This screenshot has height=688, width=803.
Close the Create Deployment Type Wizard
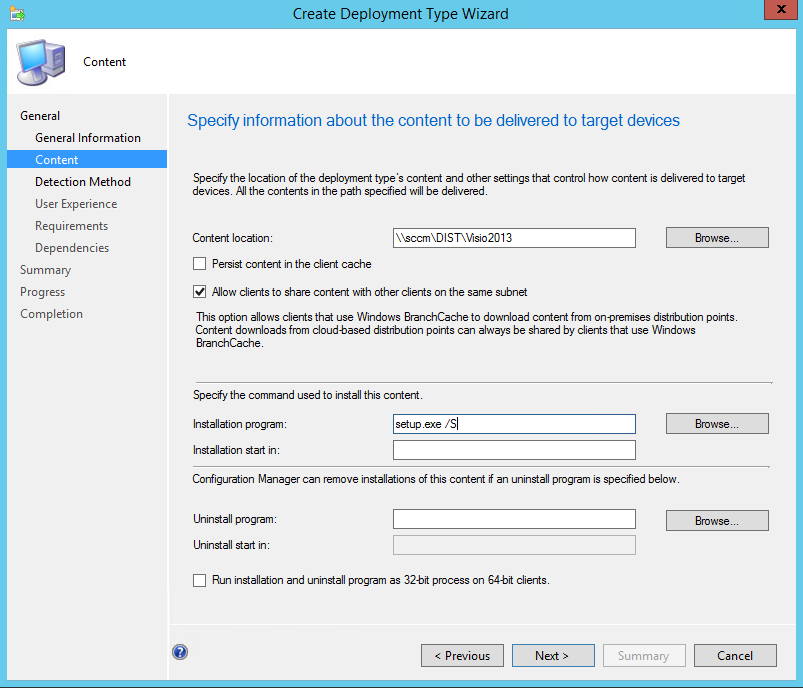[x=780, y=9]
